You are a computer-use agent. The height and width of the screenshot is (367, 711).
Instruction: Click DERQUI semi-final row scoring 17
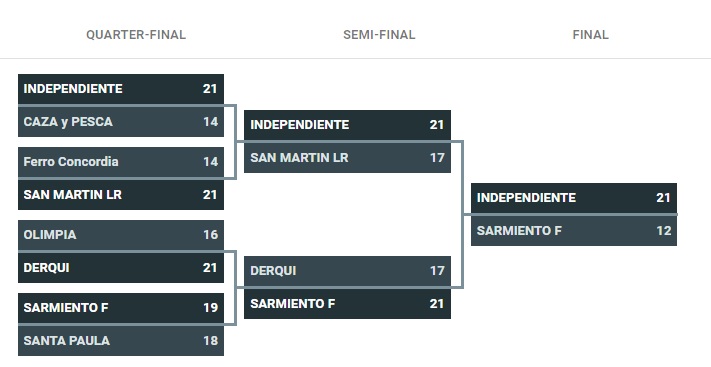pyautogui.click(x=347, y=271)
